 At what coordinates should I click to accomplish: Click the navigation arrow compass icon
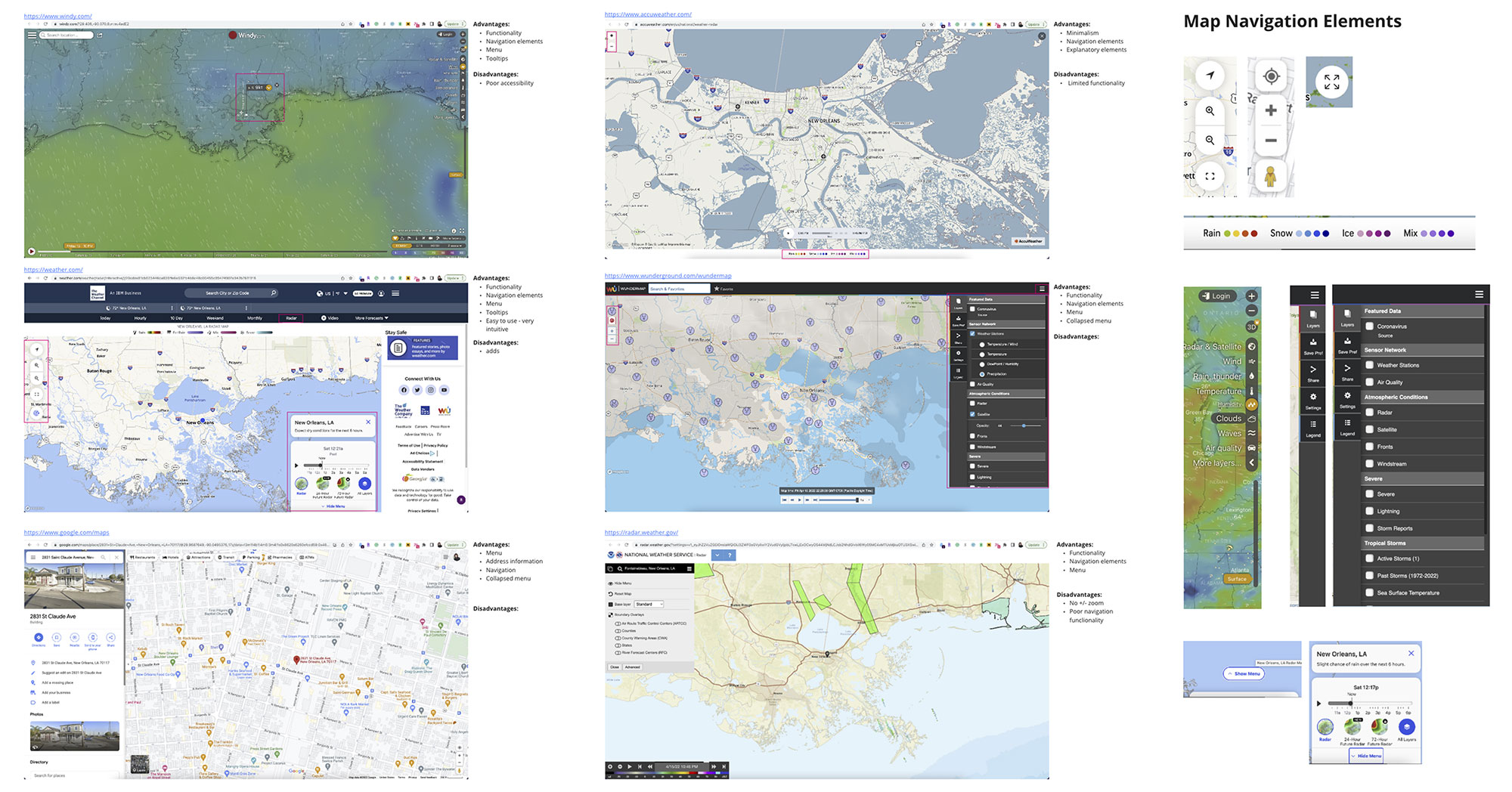[1210, 75]
